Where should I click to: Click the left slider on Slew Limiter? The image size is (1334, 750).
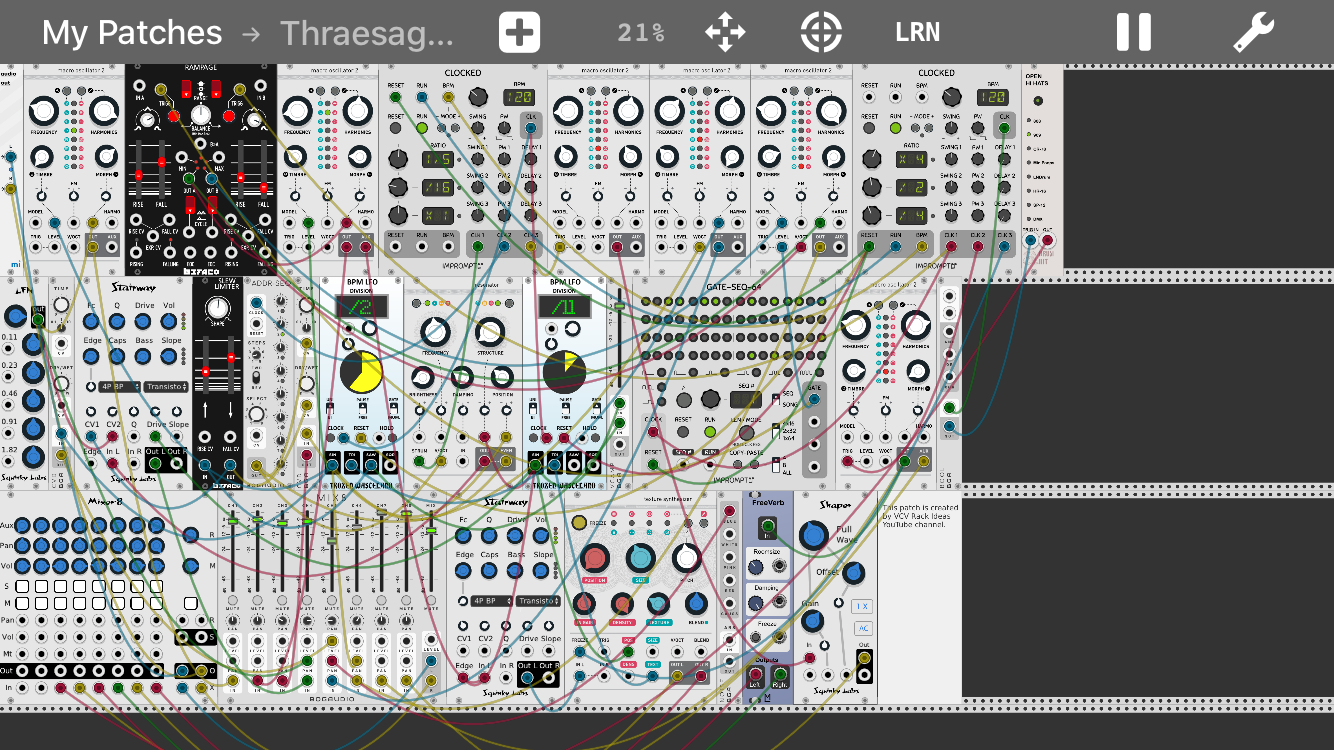pos(207,372)
